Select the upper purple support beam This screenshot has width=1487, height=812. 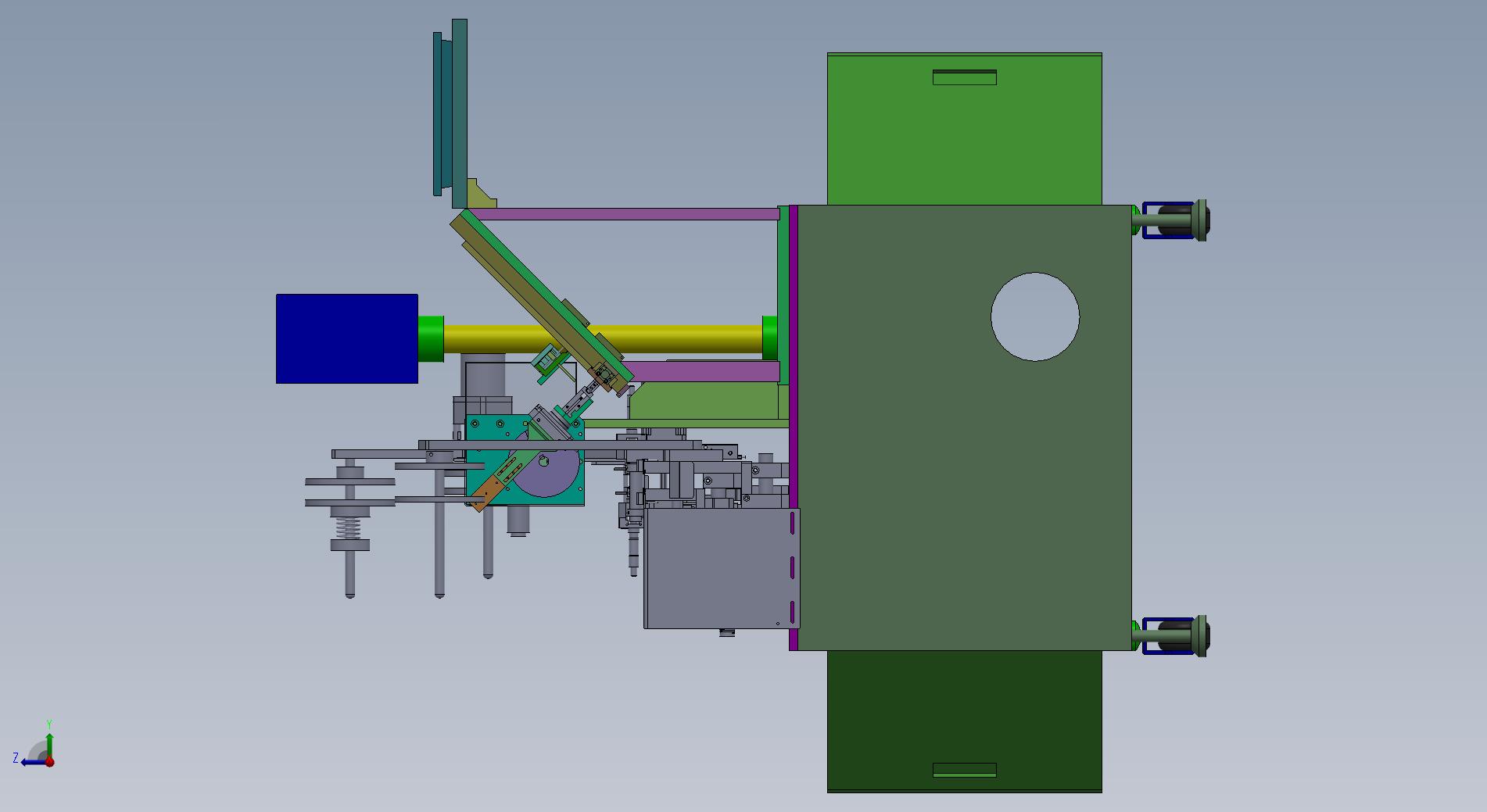tap(626, 214)
